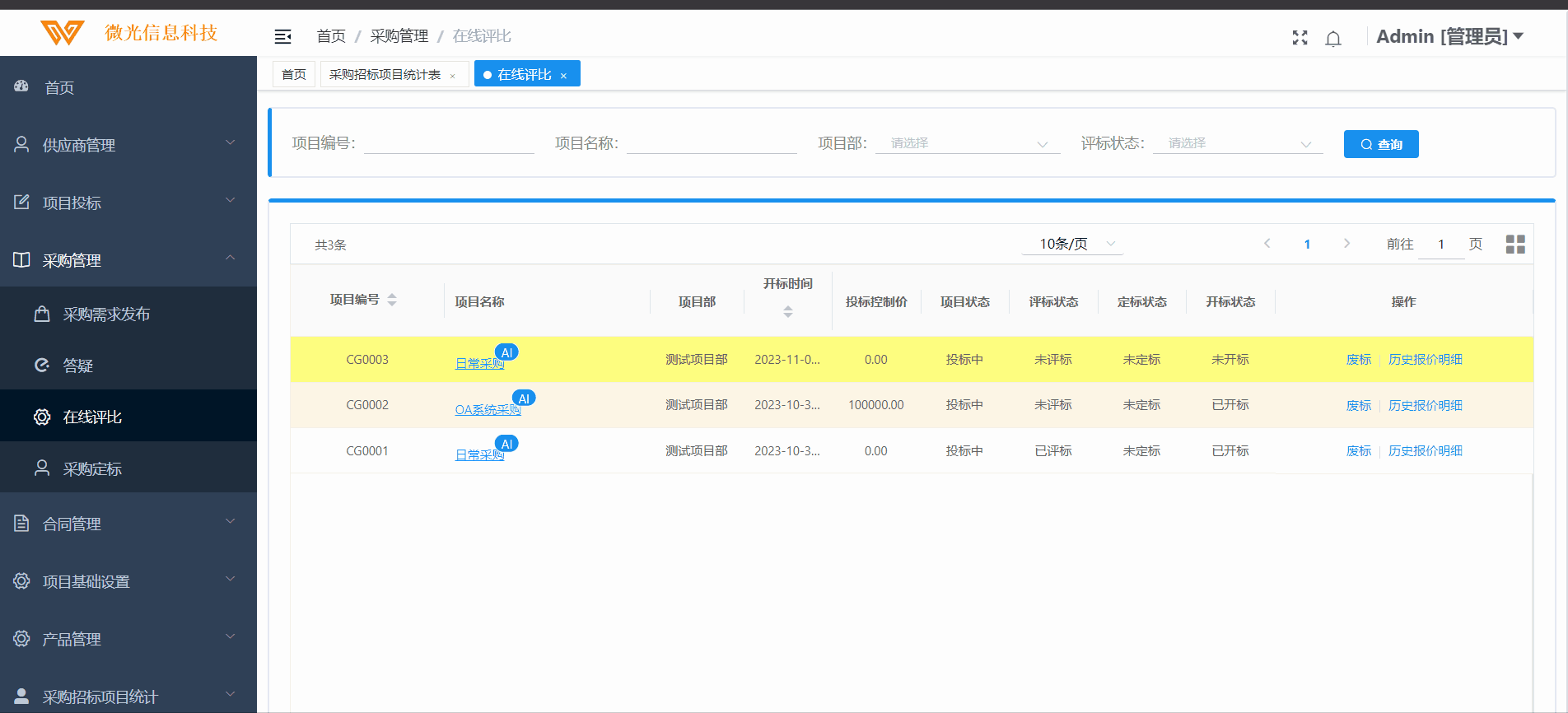
Task: Open the 评标状态 dropdown
Action: coord(1237,144)
